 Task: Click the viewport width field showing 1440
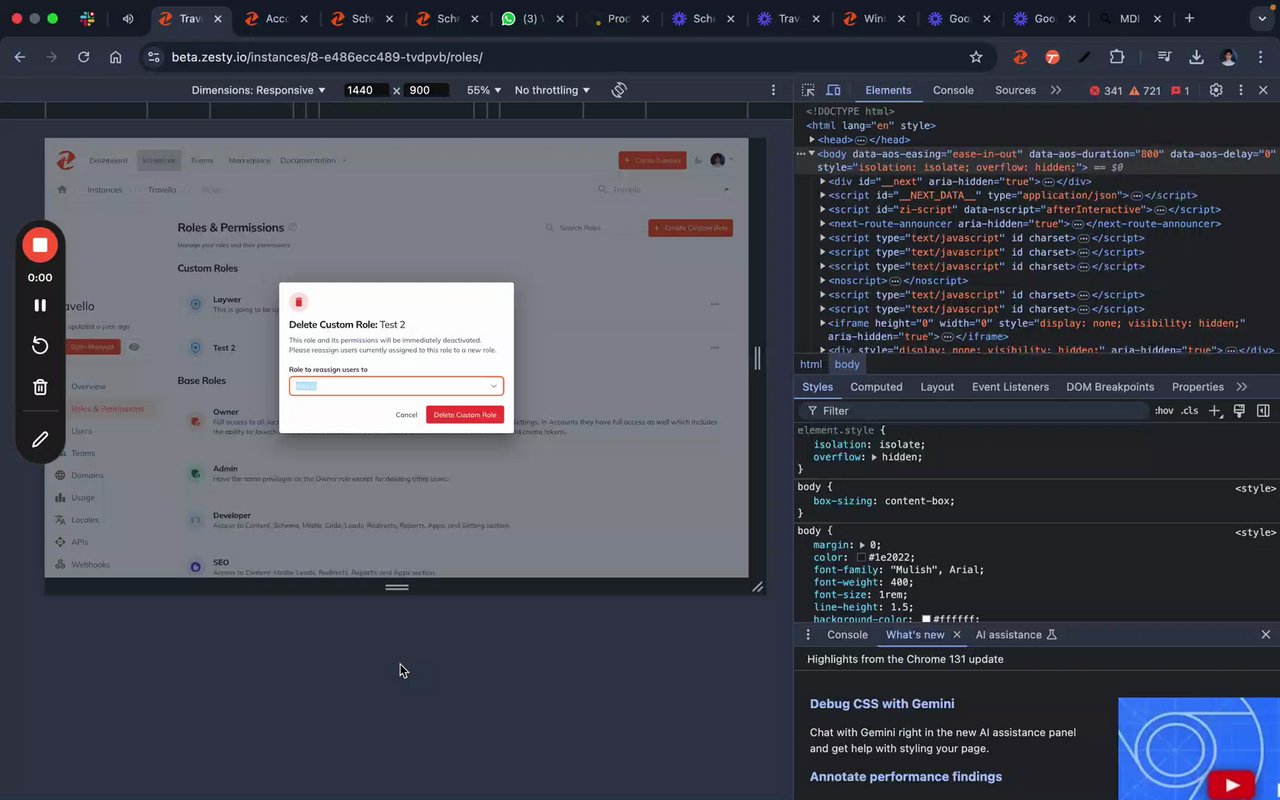click(366, 90)
